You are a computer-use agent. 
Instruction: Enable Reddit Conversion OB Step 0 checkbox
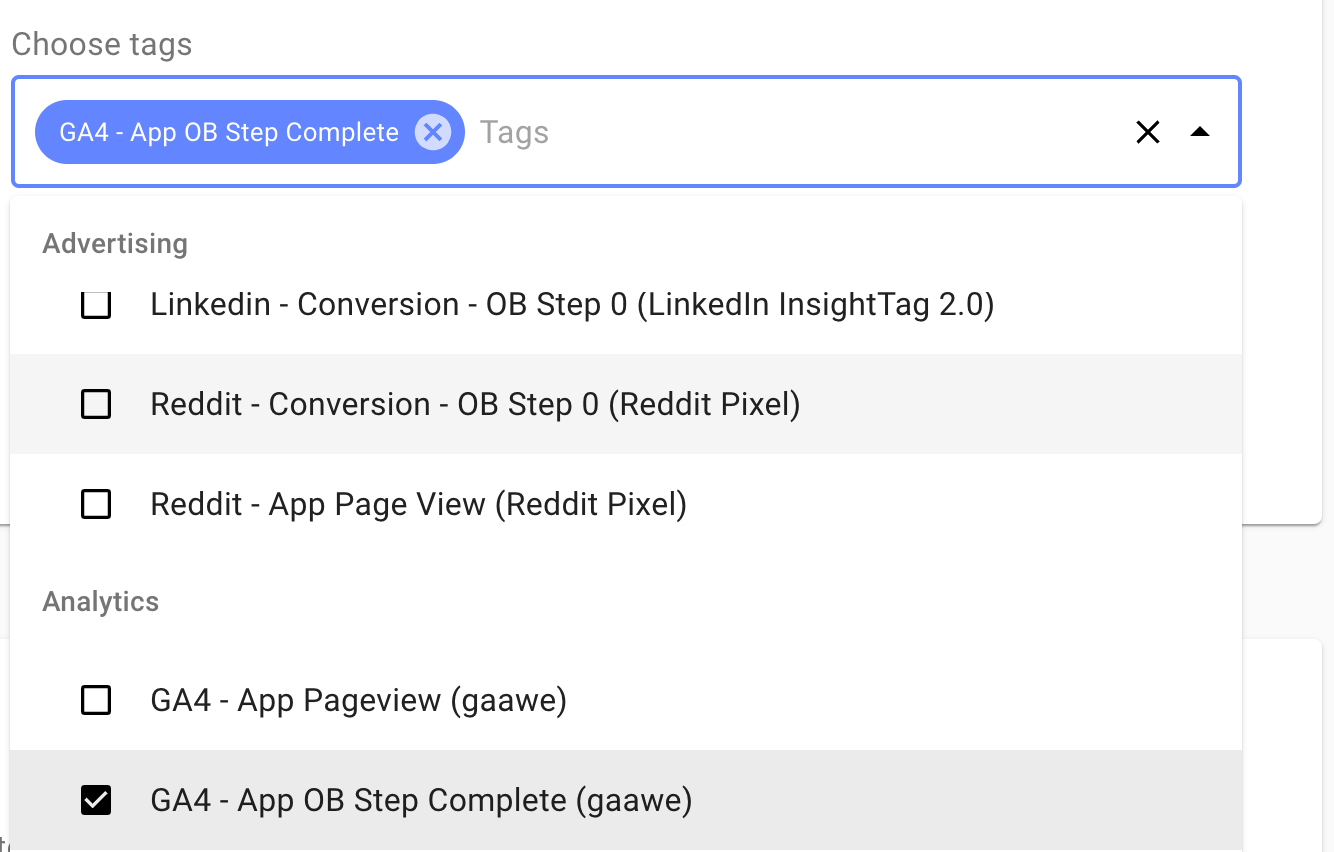pyautogui.click(x=96, y=404)
